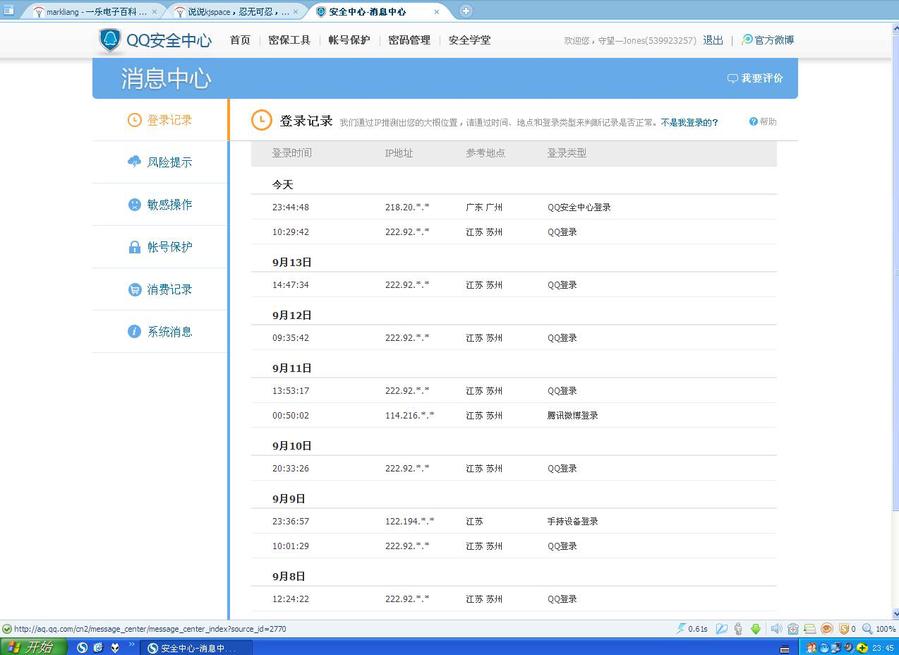Click the cloud icon for 风险提示
Image resolution: width=899 pixels, height=655 pixels.
coord(134,162)
